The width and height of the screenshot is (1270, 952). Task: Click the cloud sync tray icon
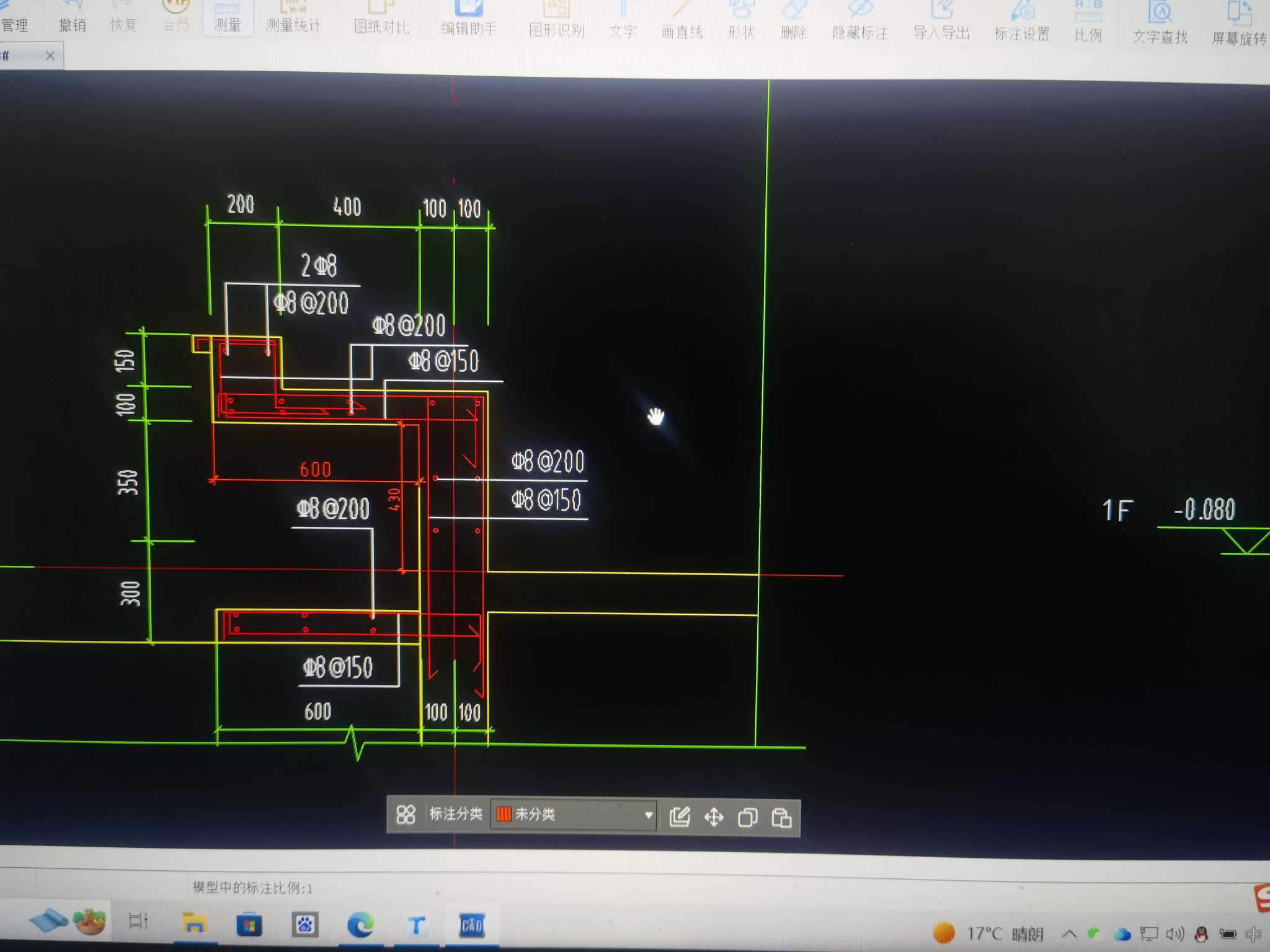(1122, 934)
